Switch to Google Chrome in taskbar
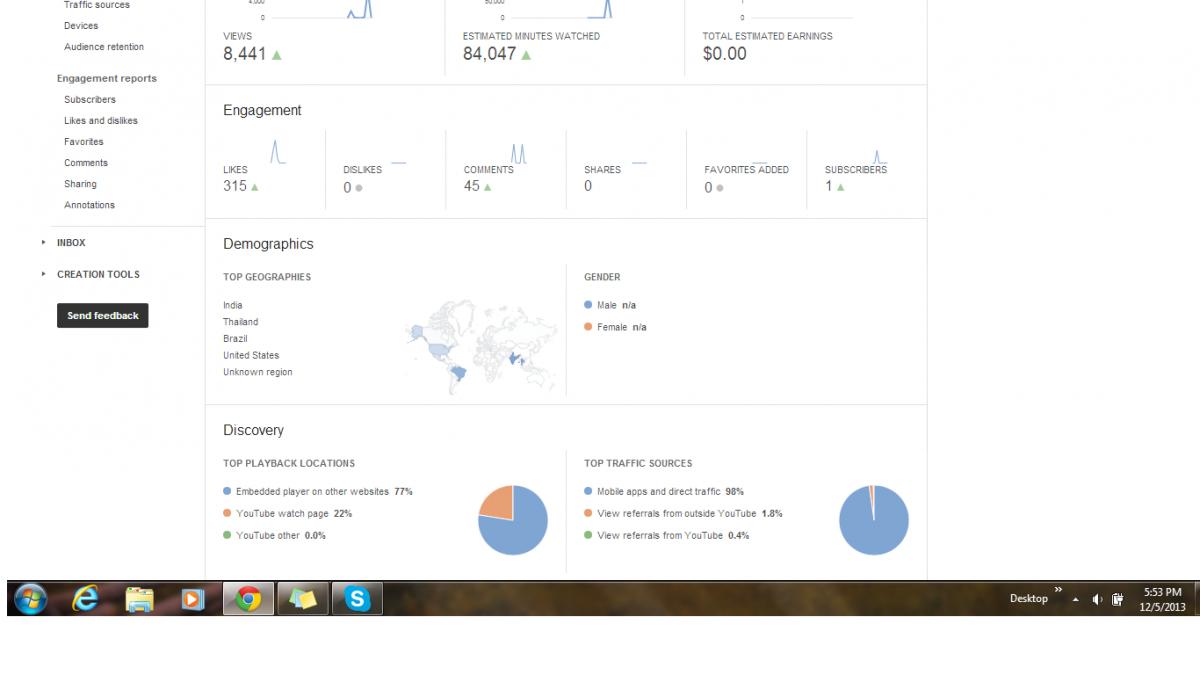Viewport: 1200px width, 675px height. tap(248, 598)
